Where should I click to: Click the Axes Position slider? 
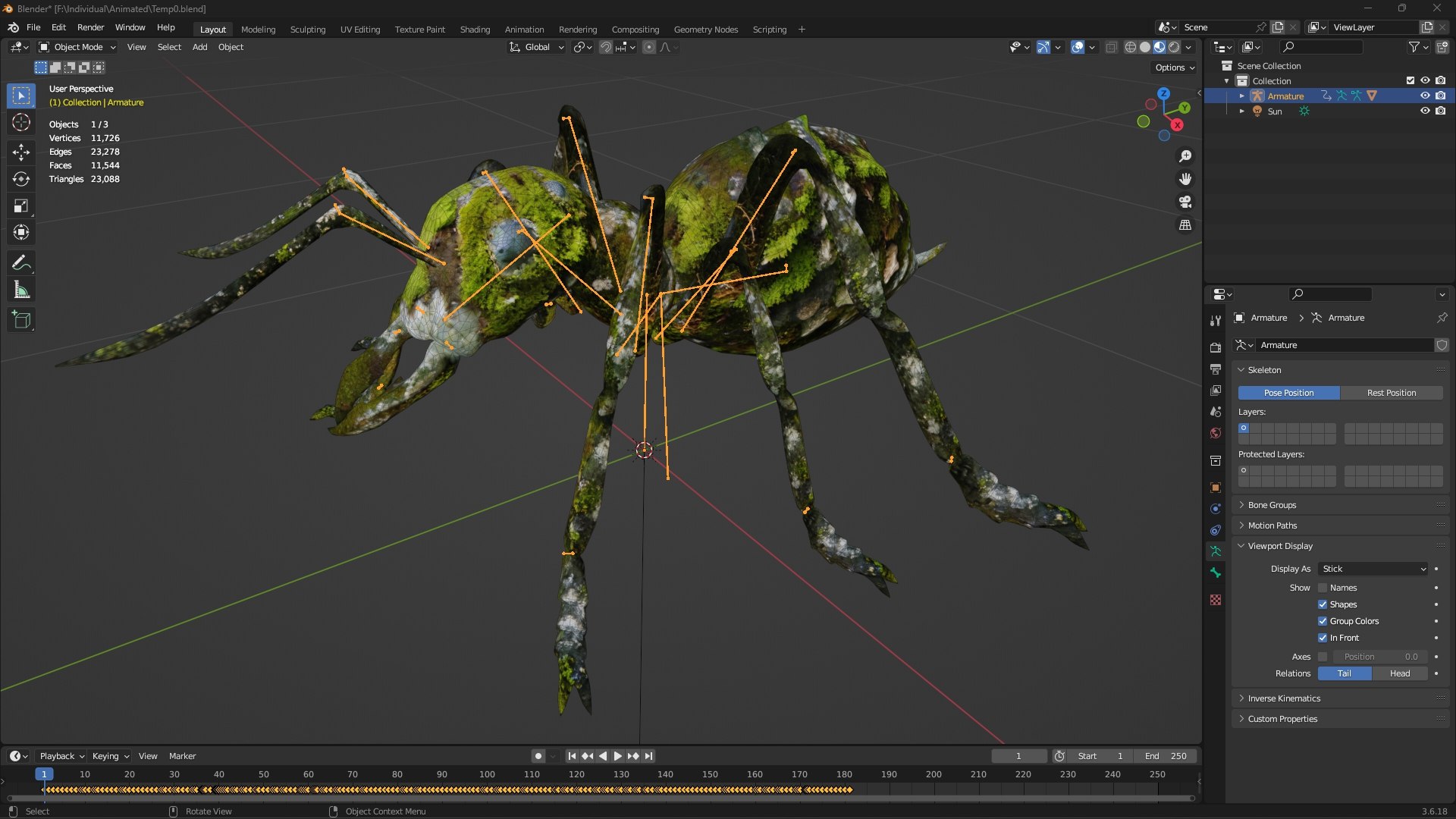click(1379, 657)
